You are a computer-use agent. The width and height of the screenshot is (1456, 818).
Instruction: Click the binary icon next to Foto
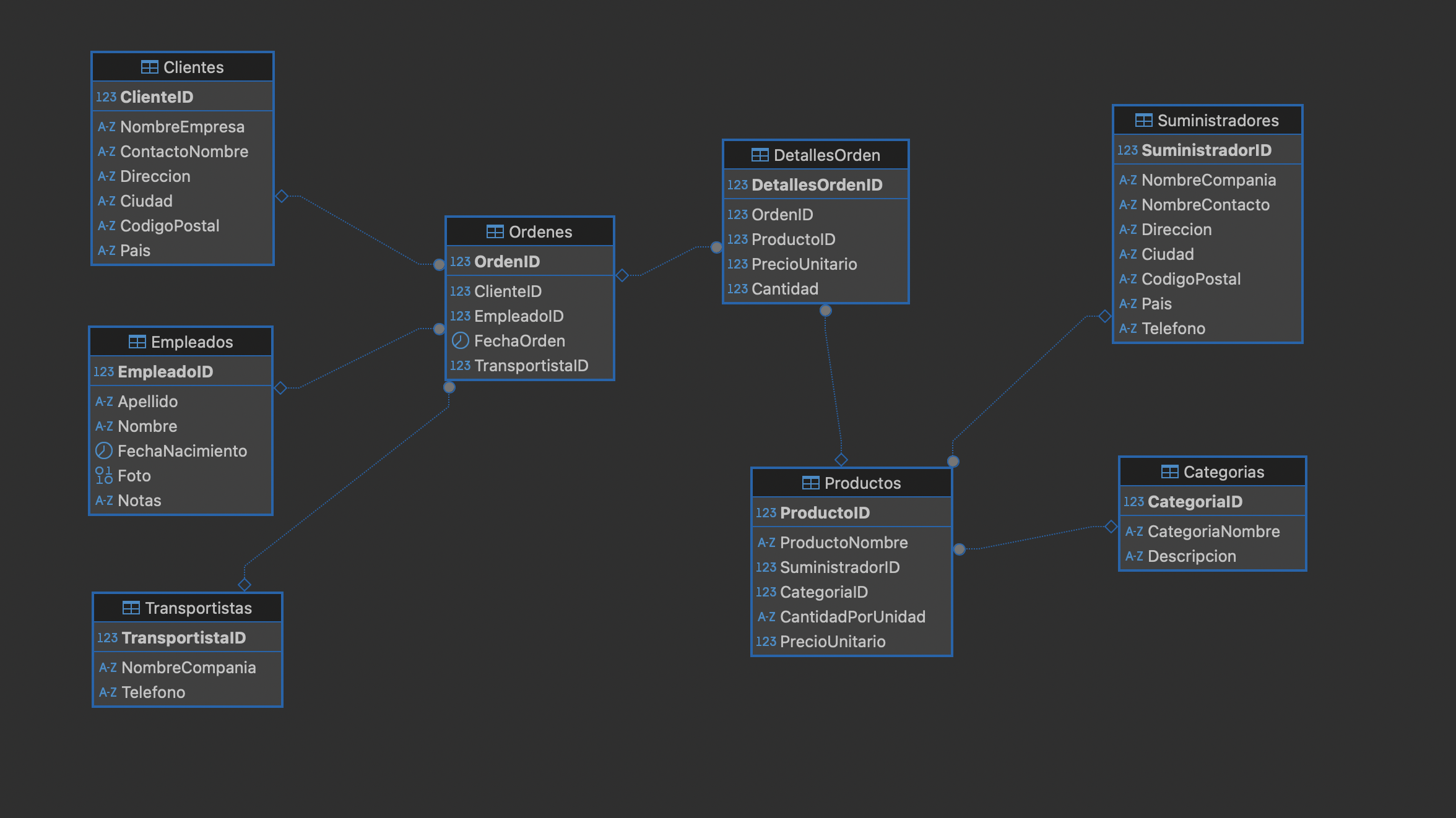pyautogui.click(x=104, y=476)
